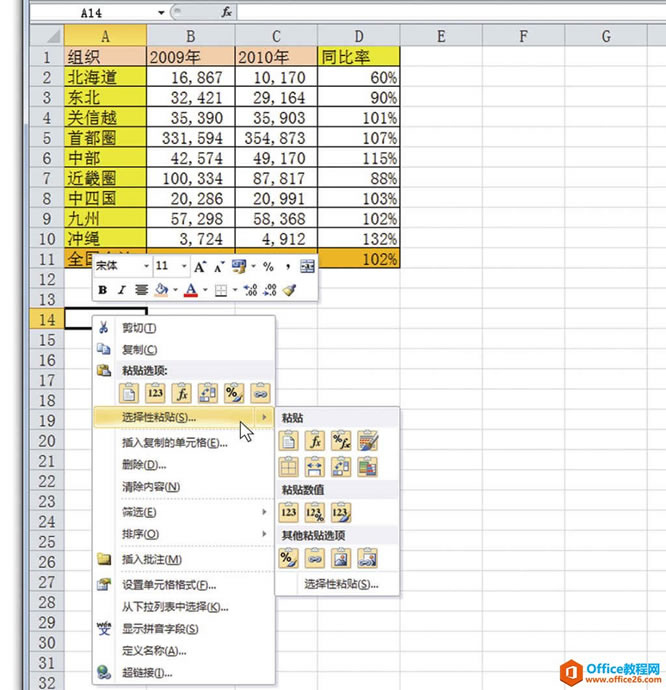Select Linked Picture icon under 其他粘贴选项
Screen dimensions: 666x690
pos(368,558)
